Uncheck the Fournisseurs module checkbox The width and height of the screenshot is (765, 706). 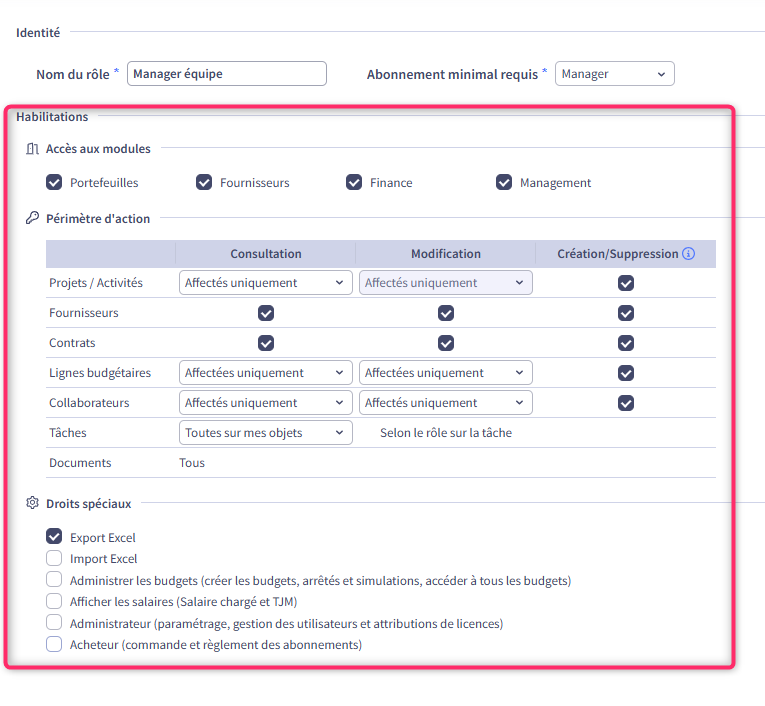pos(204,182)
